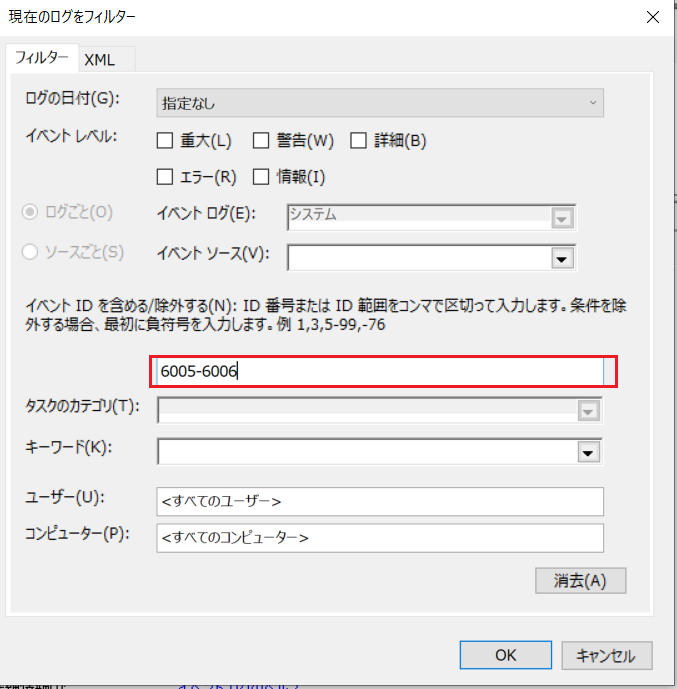
Task: Expand the イベント ソース dropdown arrow
Action: point(562,258)
